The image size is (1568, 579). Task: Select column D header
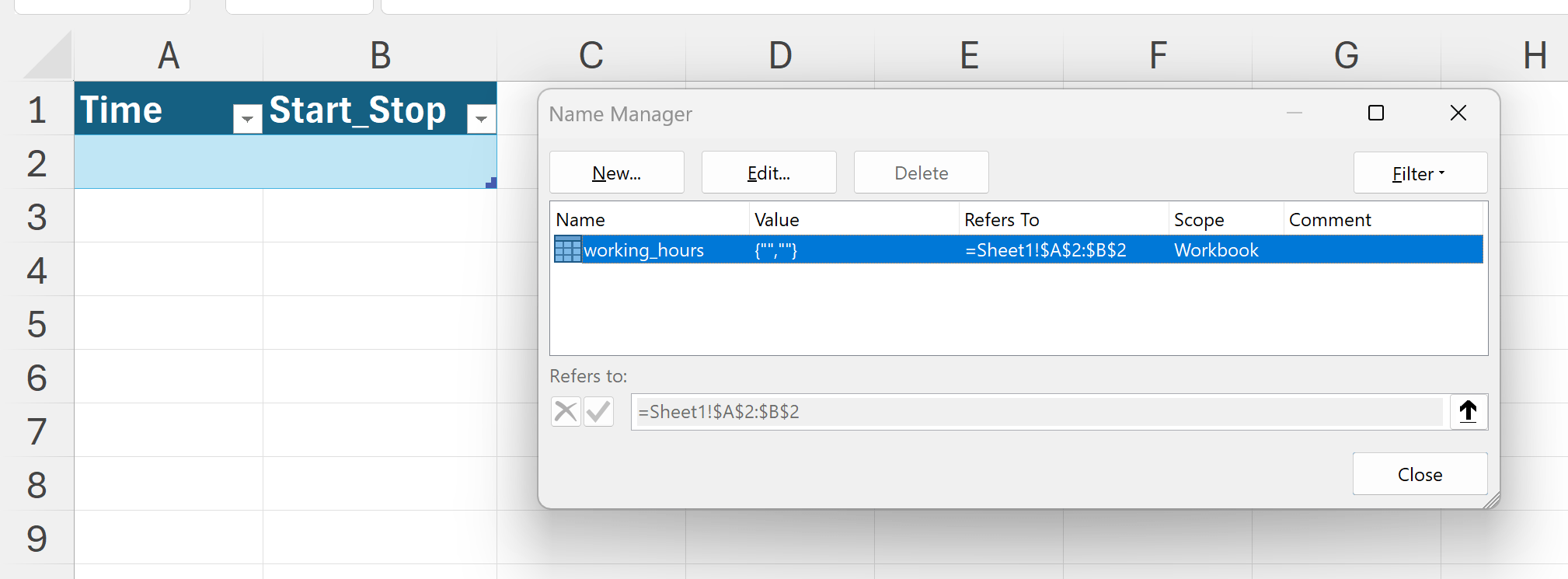780,55
